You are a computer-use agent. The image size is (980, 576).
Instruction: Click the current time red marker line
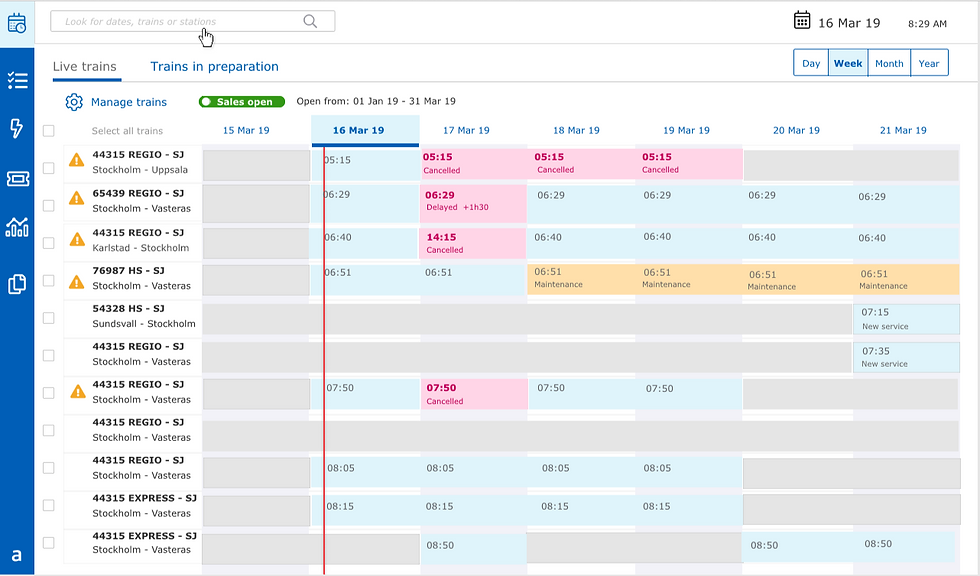(324, 359)
